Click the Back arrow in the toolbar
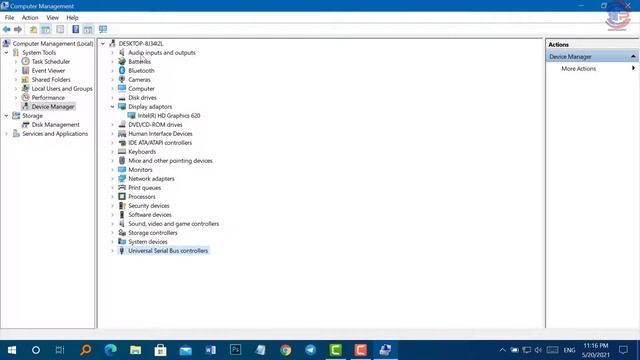Image resolution: width=640 pixels, height=360 pixels. 7,29
